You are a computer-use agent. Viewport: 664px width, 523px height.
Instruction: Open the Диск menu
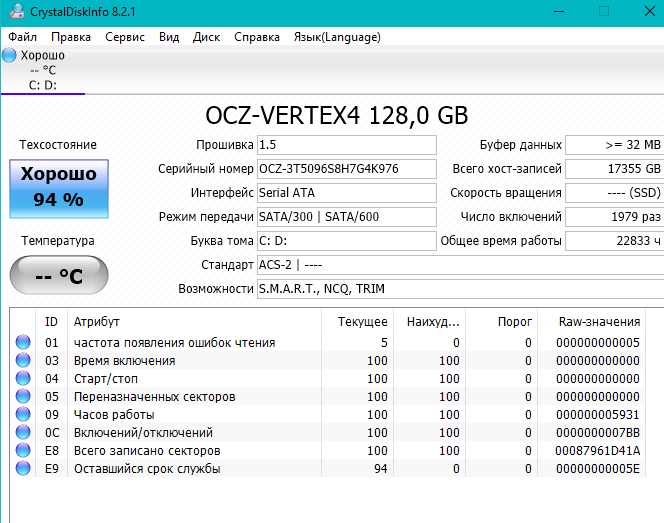(x=206, y=37)
